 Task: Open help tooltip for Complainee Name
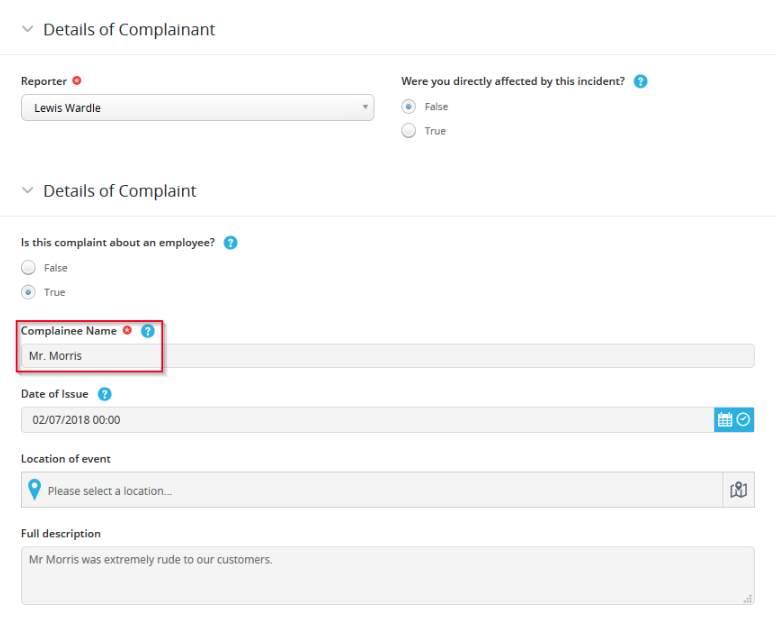[x=147, y=331]
